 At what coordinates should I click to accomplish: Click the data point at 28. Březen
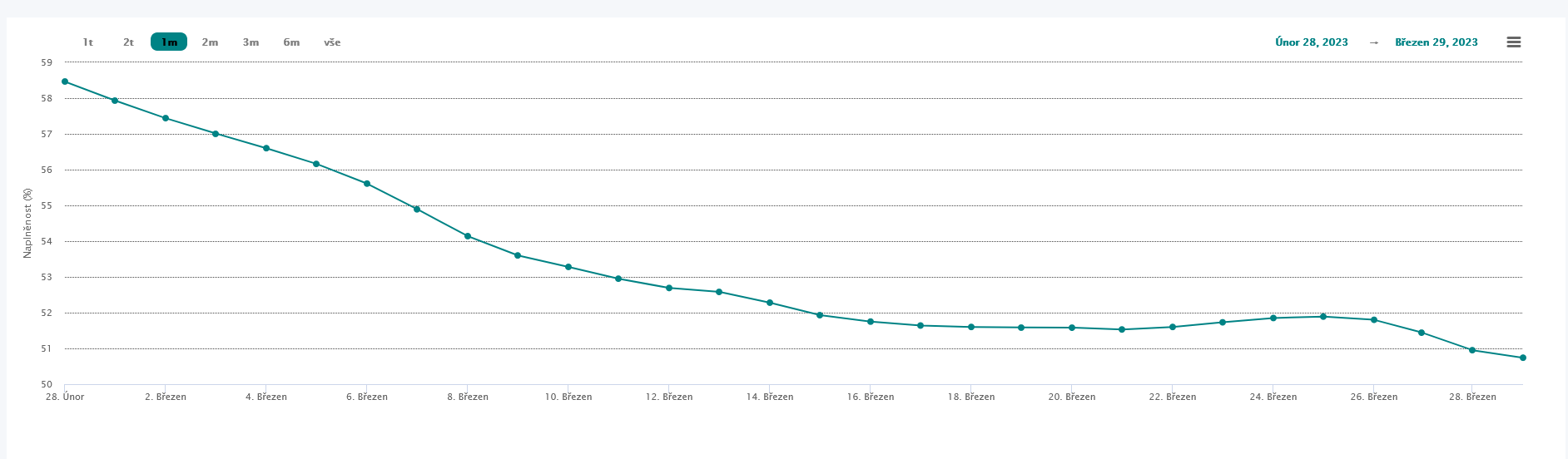pyautogui.click(x=1472, y=350)
